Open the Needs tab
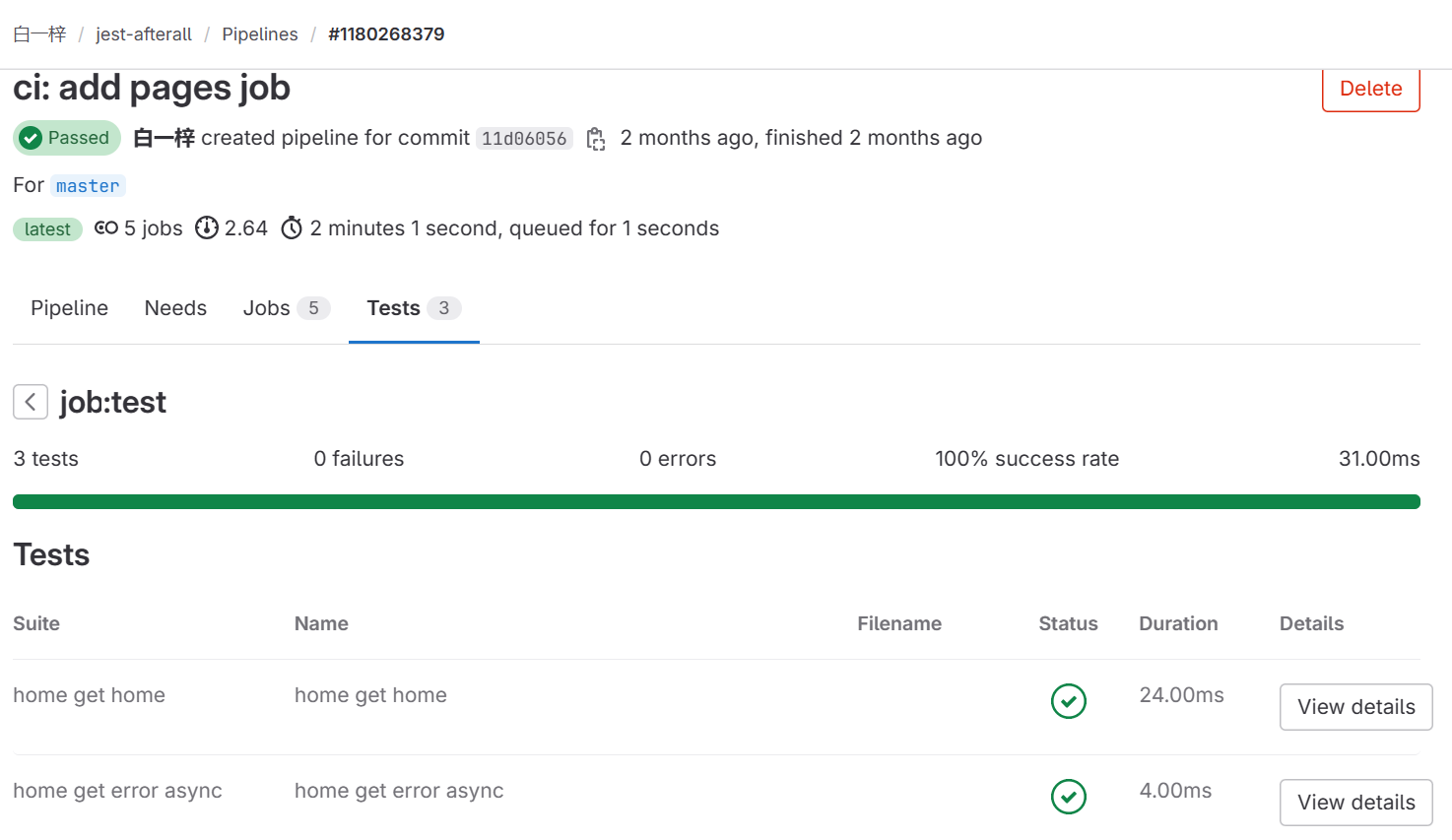The image size is (1452, 840). click(x=175, y=308)
